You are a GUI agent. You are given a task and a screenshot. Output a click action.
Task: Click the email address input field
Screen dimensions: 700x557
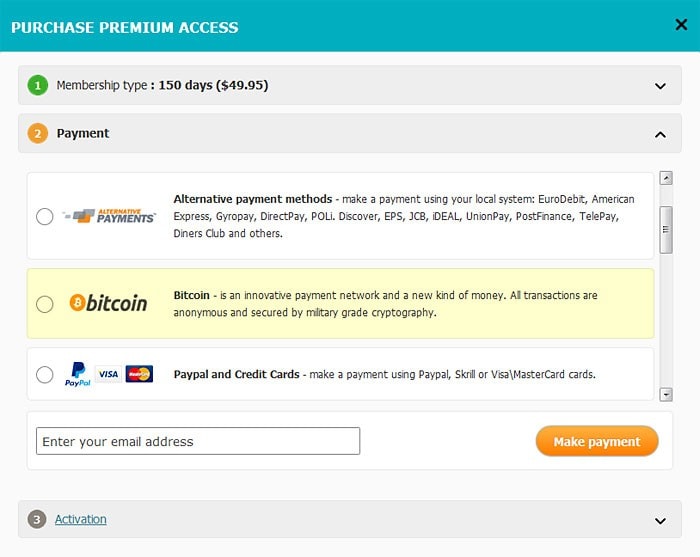pyautogui.click(x=198, y=441)
